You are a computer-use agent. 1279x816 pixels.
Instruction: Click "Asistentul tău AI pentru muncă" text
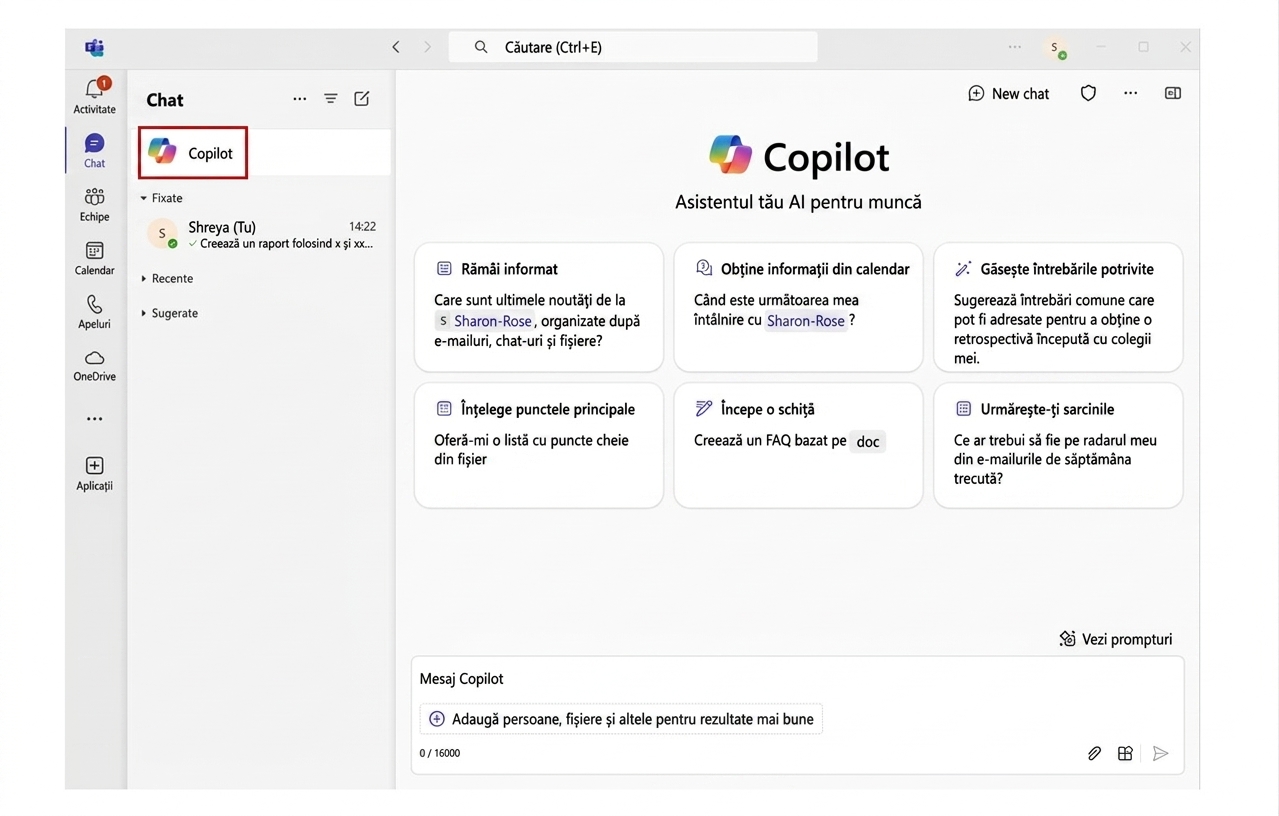pyautogui.click(x=798, y=203)
